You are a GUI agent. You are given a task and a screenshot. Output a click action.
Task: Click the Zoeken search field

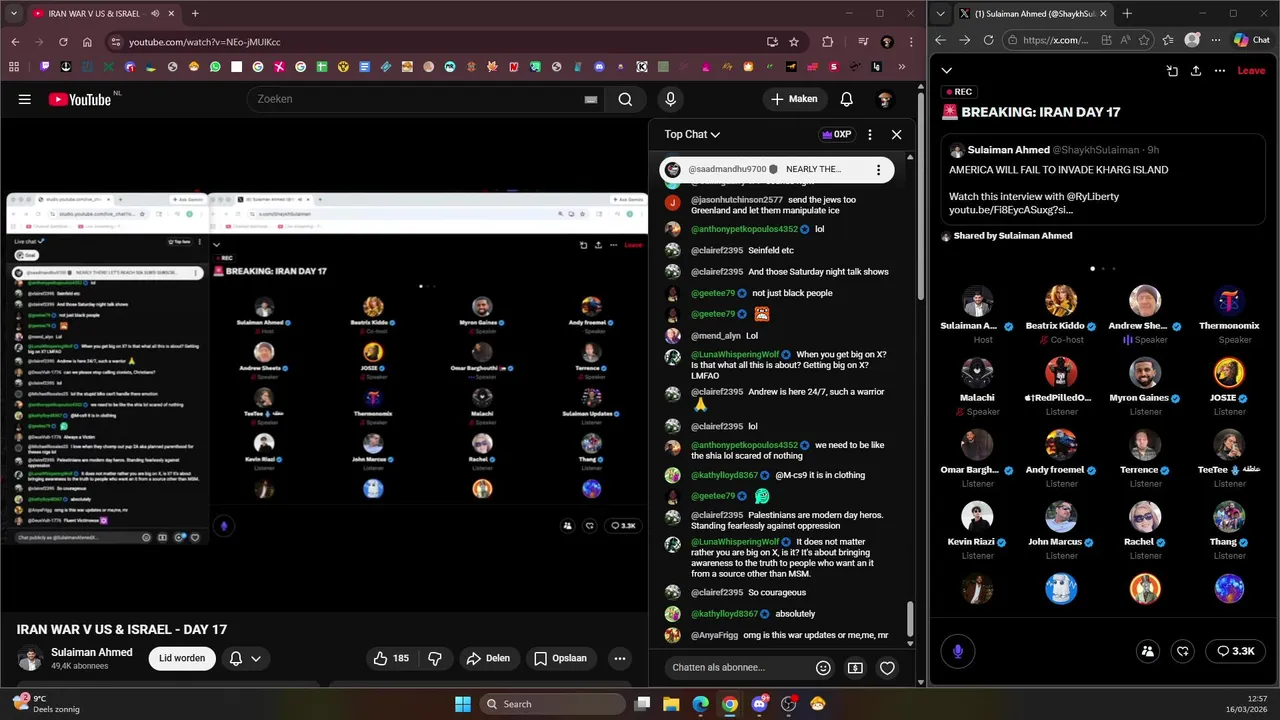(x=420, y=99)
